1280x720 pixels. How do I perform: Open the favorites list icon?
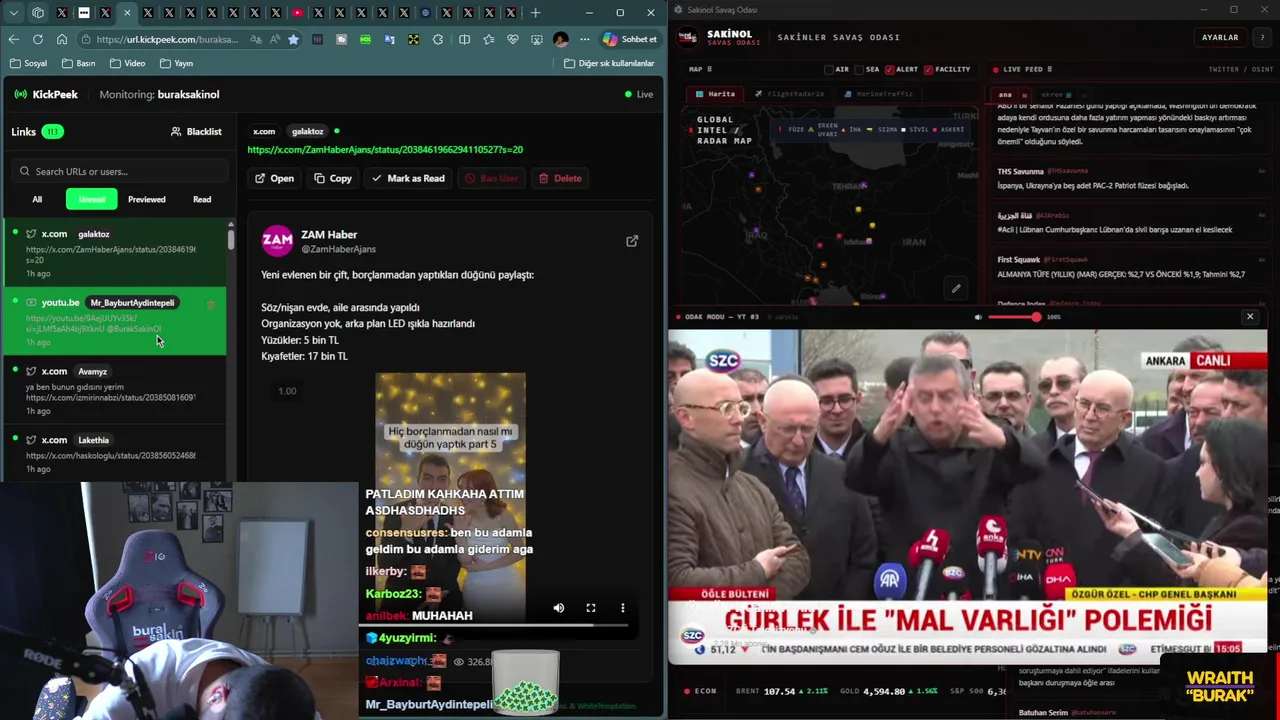pos(488,39)
